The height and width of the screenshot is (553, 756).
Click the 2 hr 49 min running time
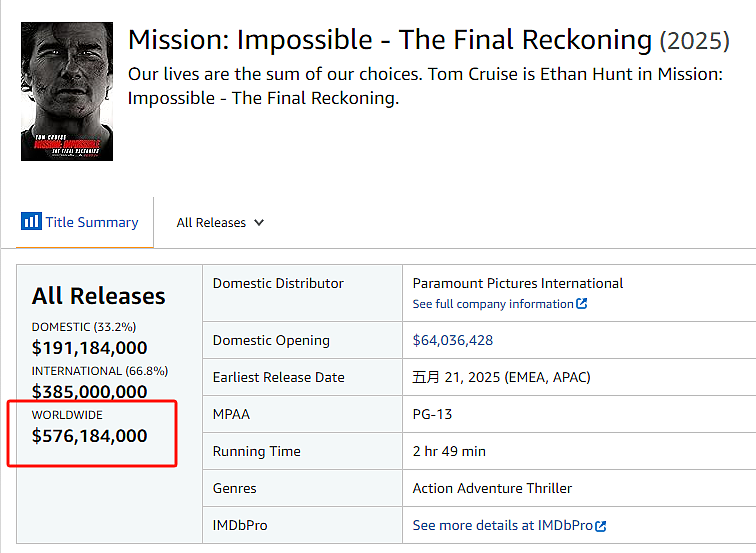point(449,451)
